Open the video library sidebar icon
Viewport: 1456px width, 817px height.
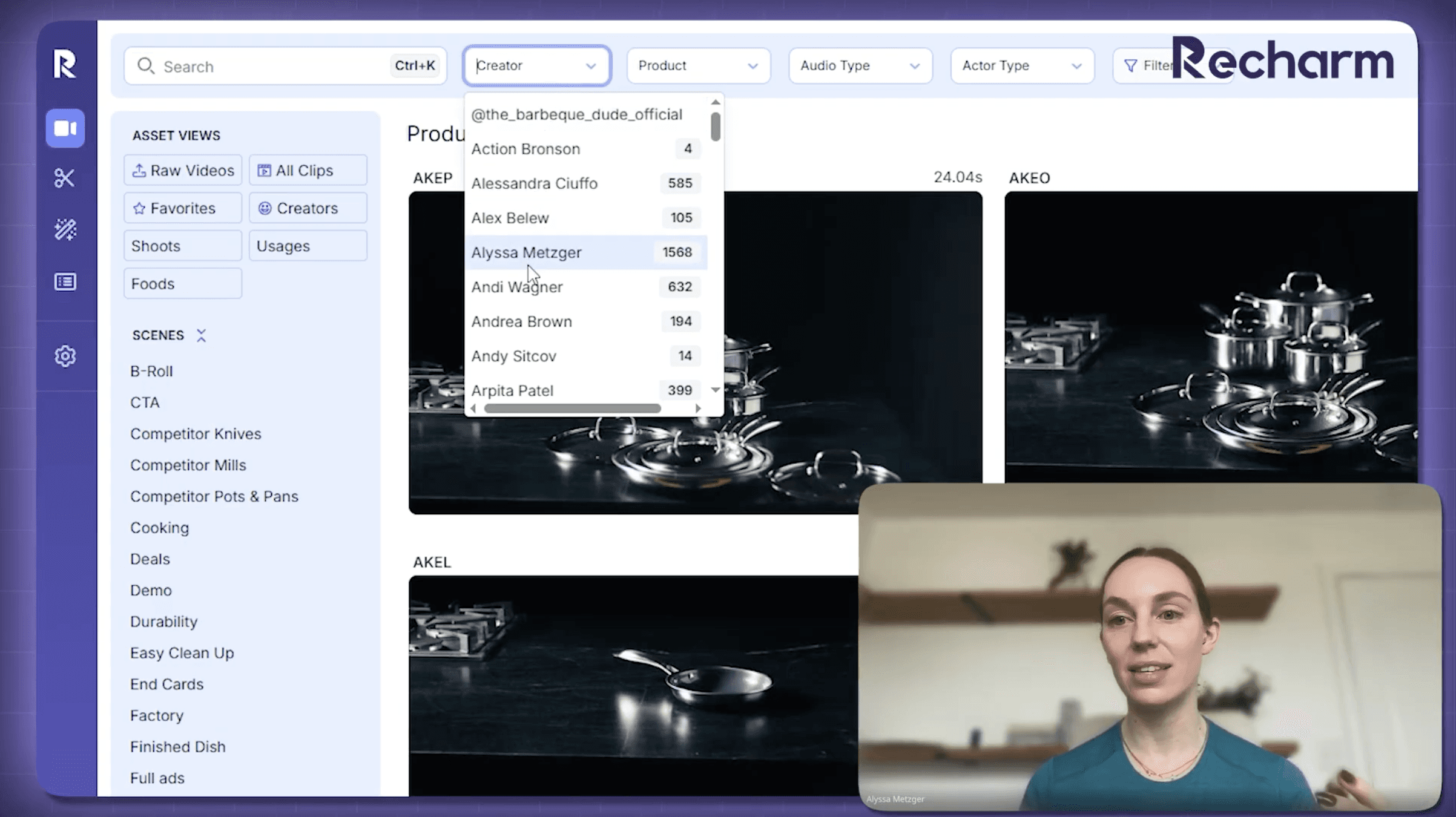coord(65,128)
